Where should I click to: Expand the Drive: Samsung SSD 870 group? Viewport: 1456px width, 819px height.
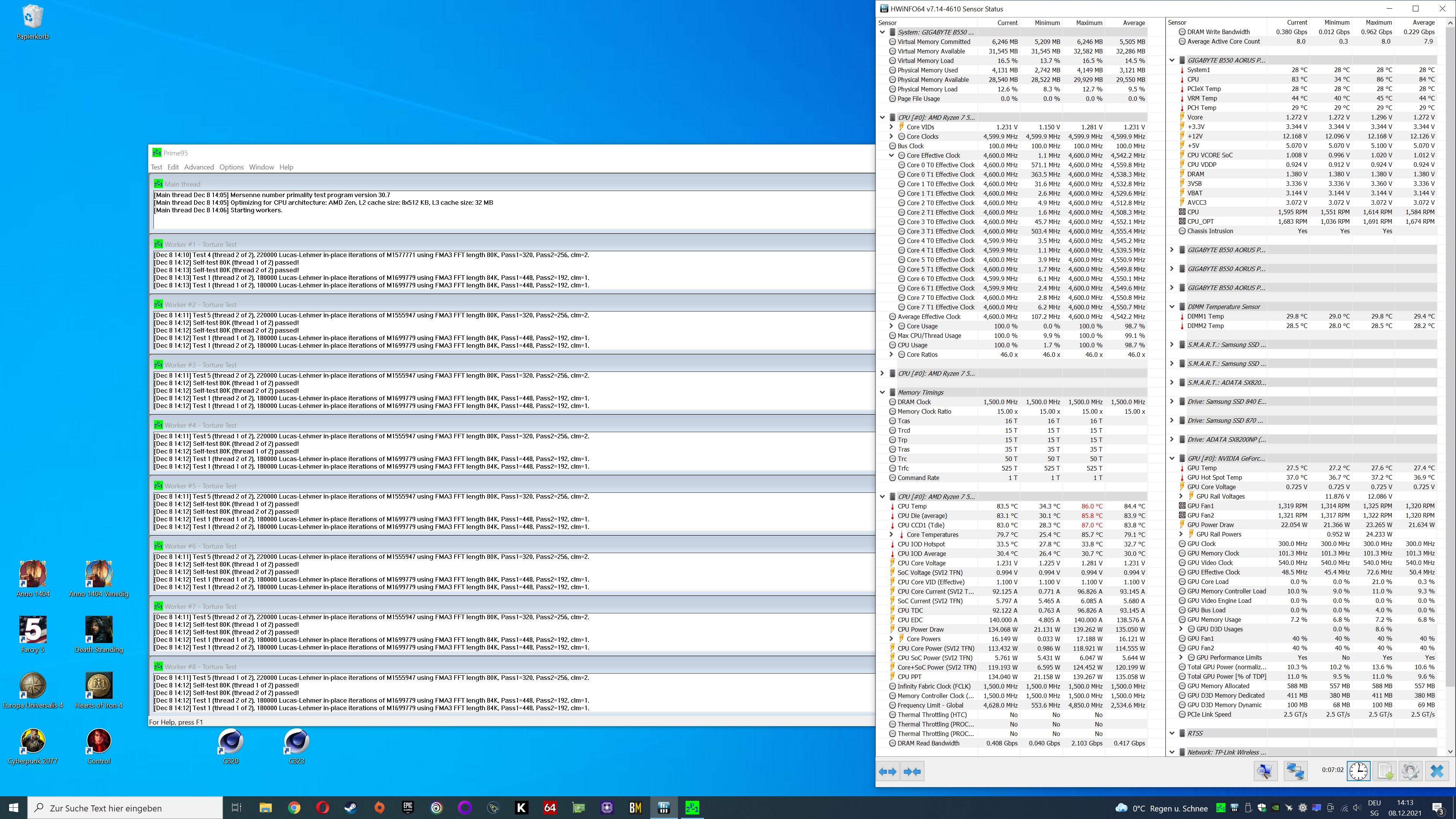(1172, 420)
